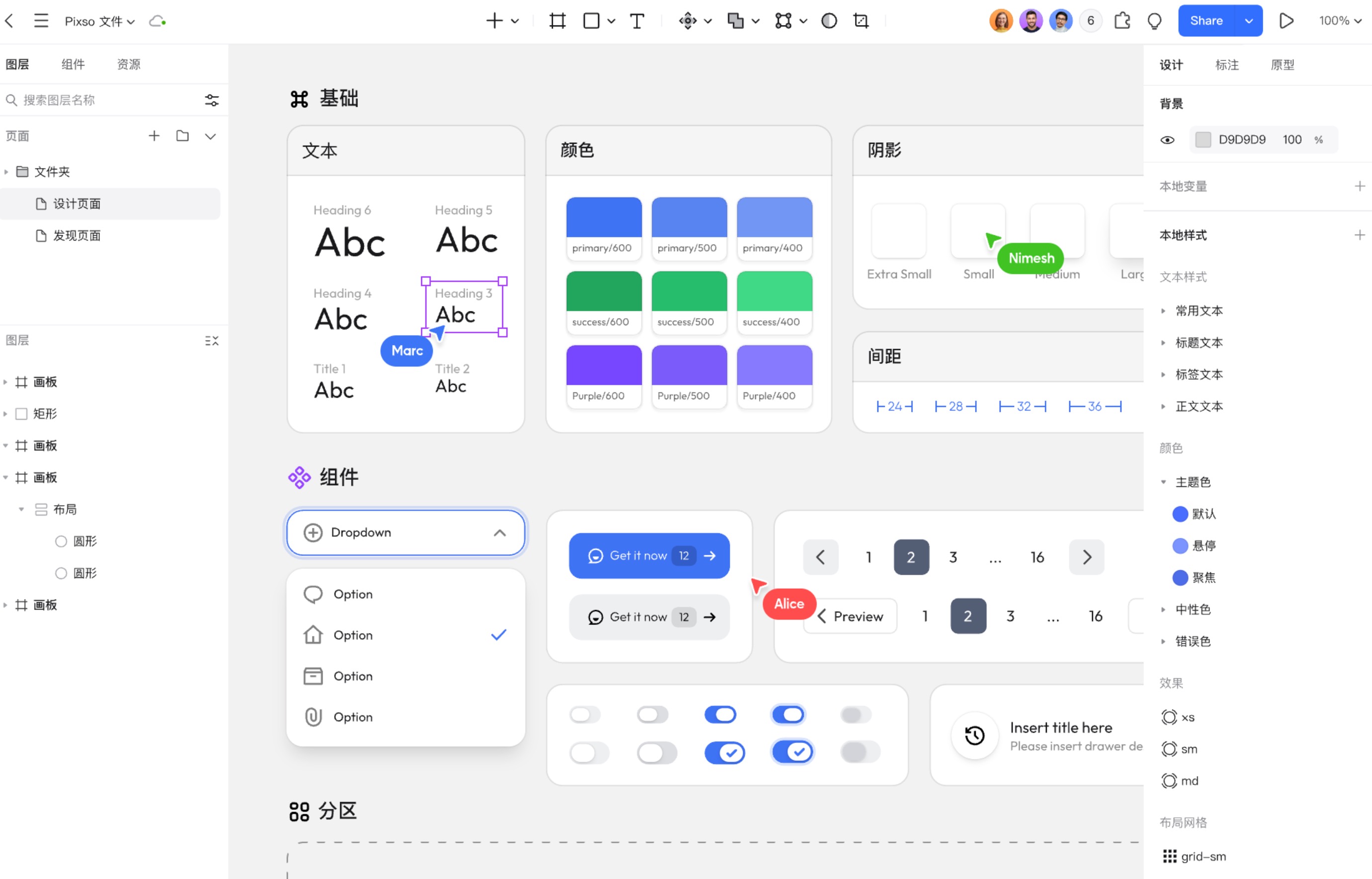Add a new page with plus icon

(x=154, y=136)
